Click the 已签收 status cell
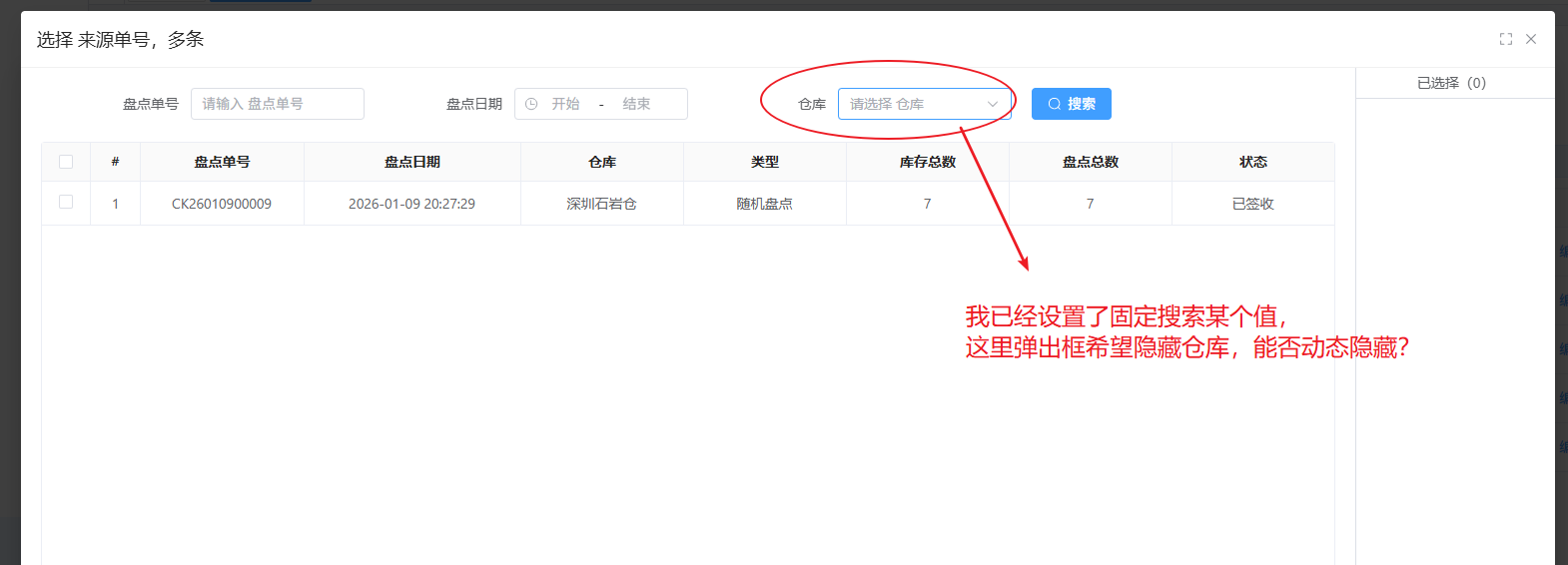 point(1252,204)
